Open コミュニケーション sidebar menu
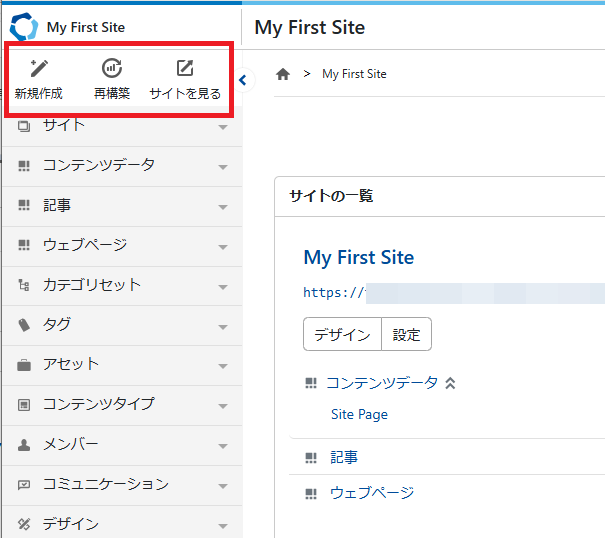Viewport: 605px width, 538px height. 105,484
